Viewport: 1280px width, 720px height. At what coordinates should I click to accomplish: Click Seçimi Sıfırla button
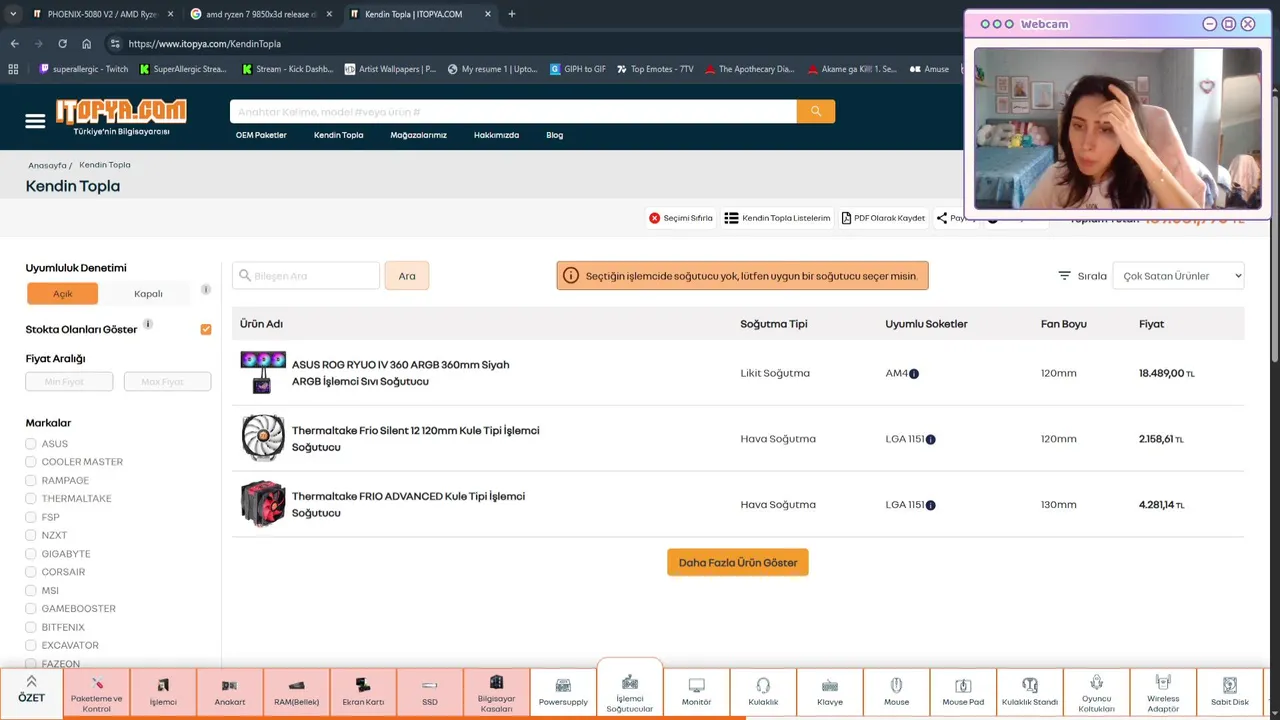[x=681, y=218]
